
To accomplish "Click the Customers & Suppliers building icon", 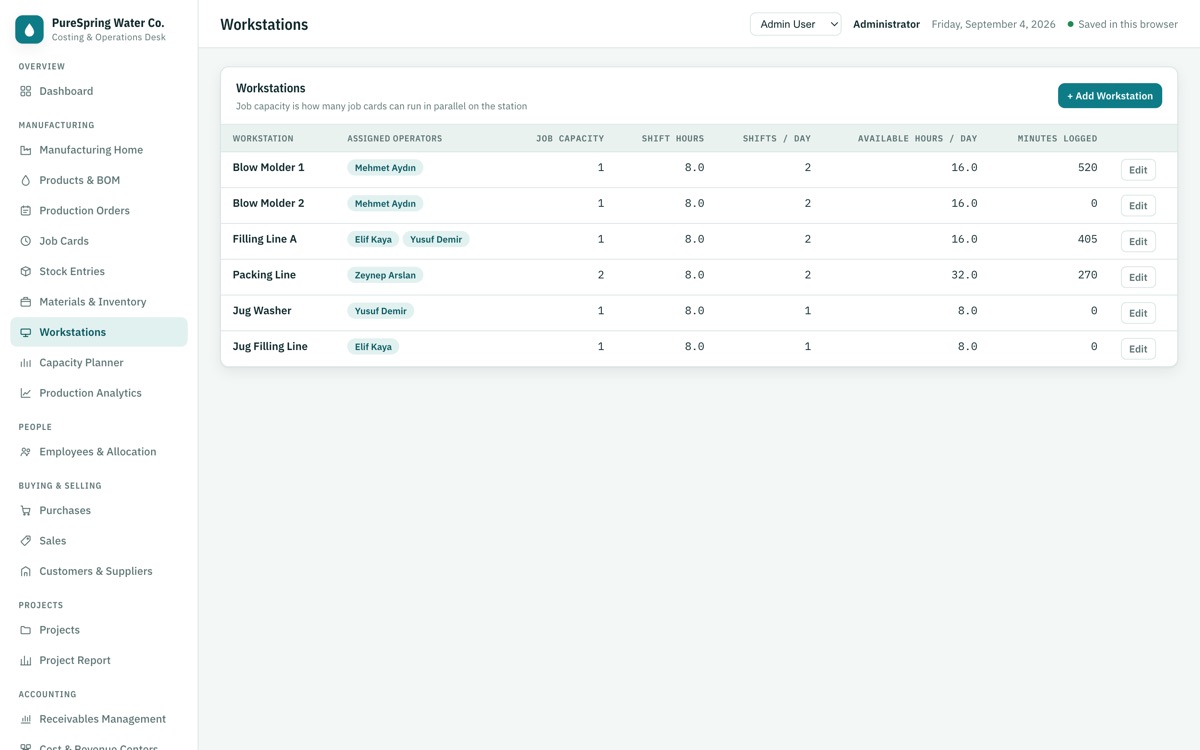I will (x=26, y=571).
